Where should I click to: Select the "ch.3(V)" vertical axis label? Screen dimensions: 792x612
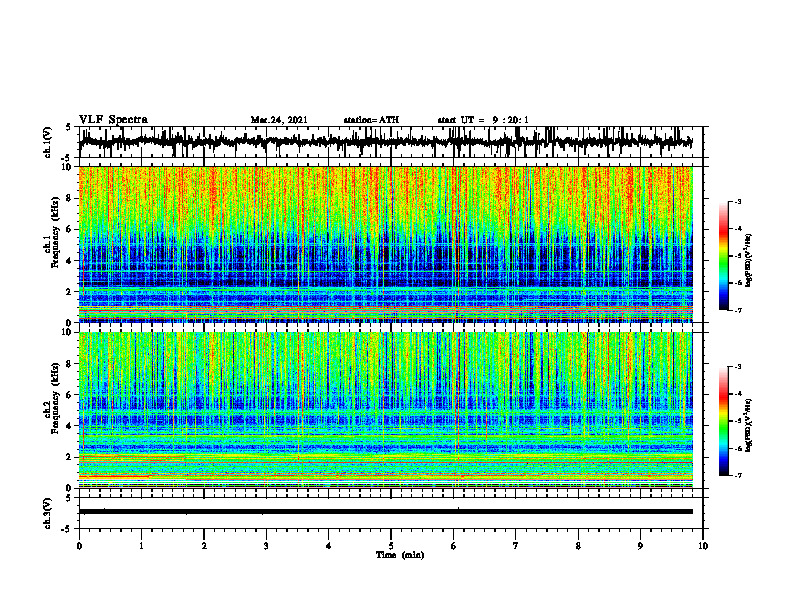(x=48, y=513)
